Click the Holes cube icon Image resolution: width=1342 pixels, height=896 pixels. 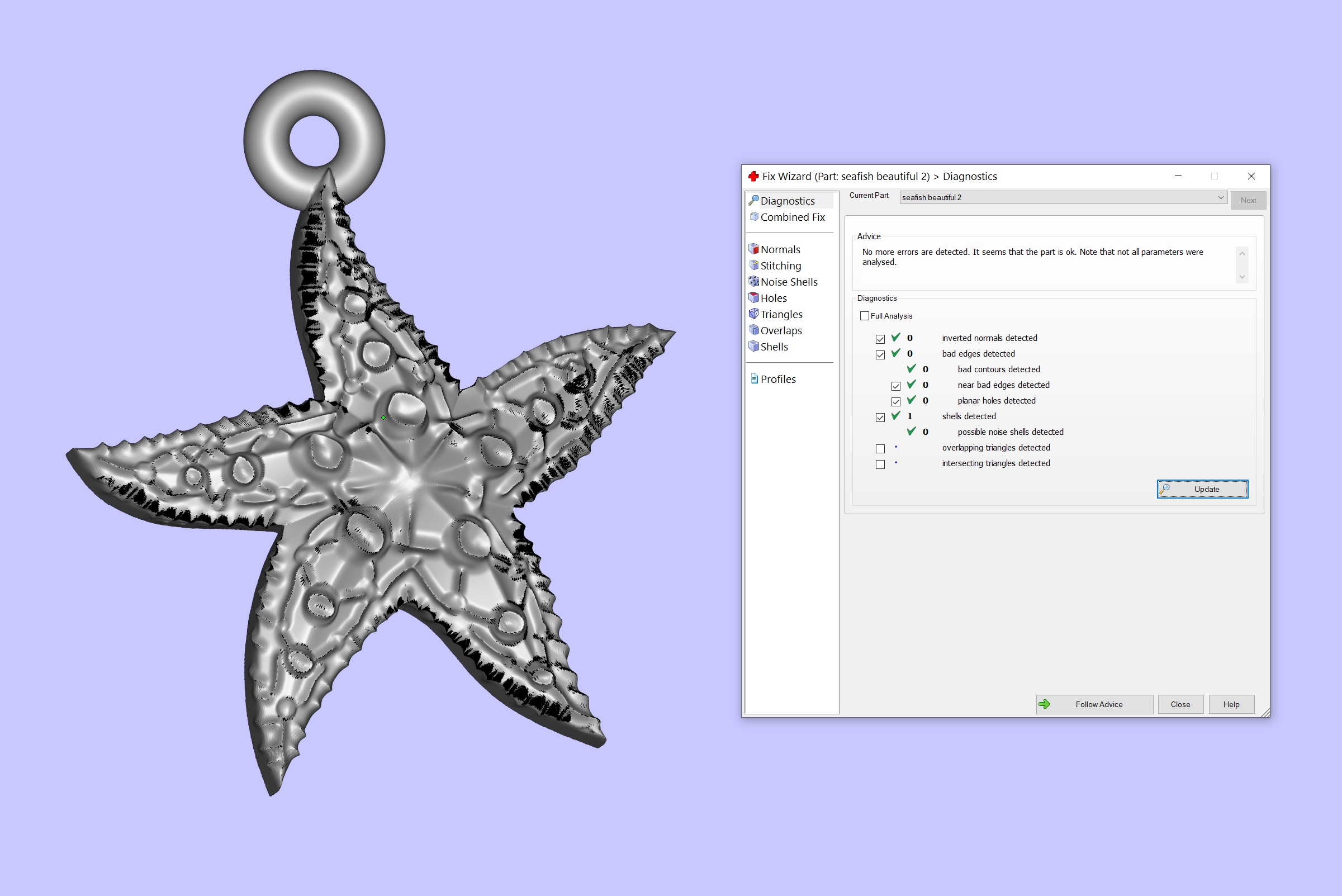coord(753,298)
